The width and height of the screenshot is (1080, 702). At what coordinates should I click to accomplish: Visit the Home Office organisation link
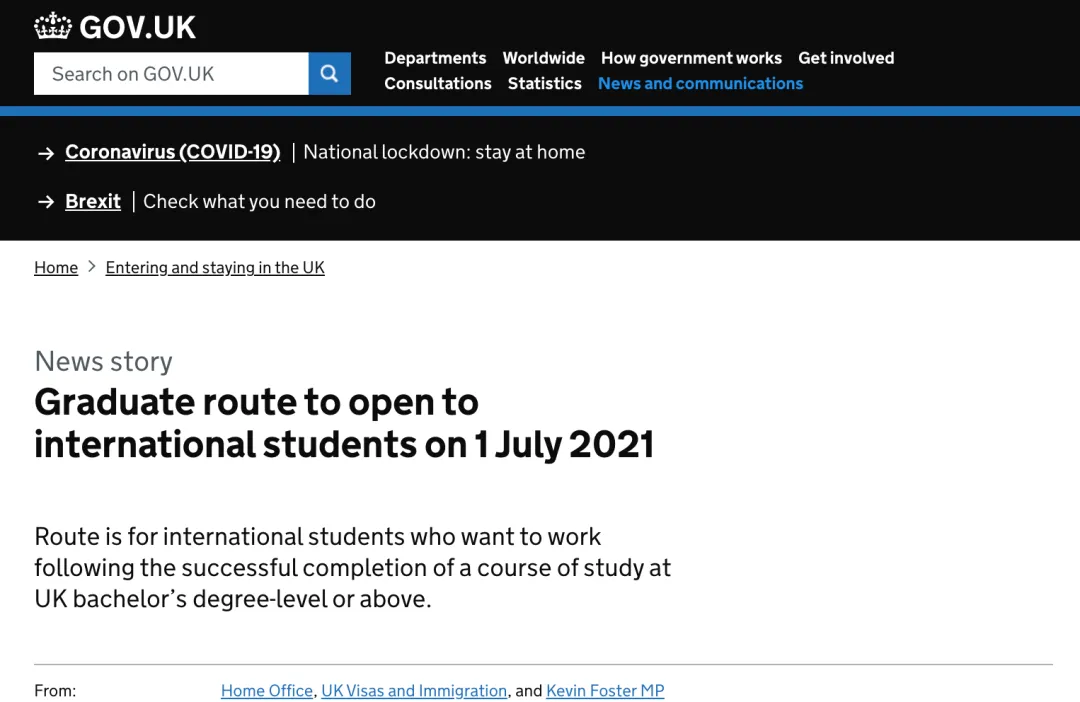pyautogui.click(x=267, y=690)
